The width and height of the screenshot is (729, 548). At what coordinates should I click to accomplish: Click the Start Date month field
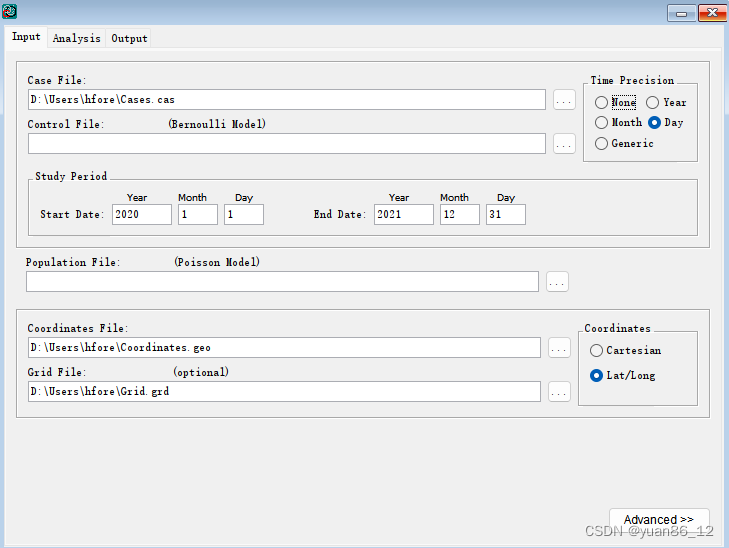(x=198, y=215)
